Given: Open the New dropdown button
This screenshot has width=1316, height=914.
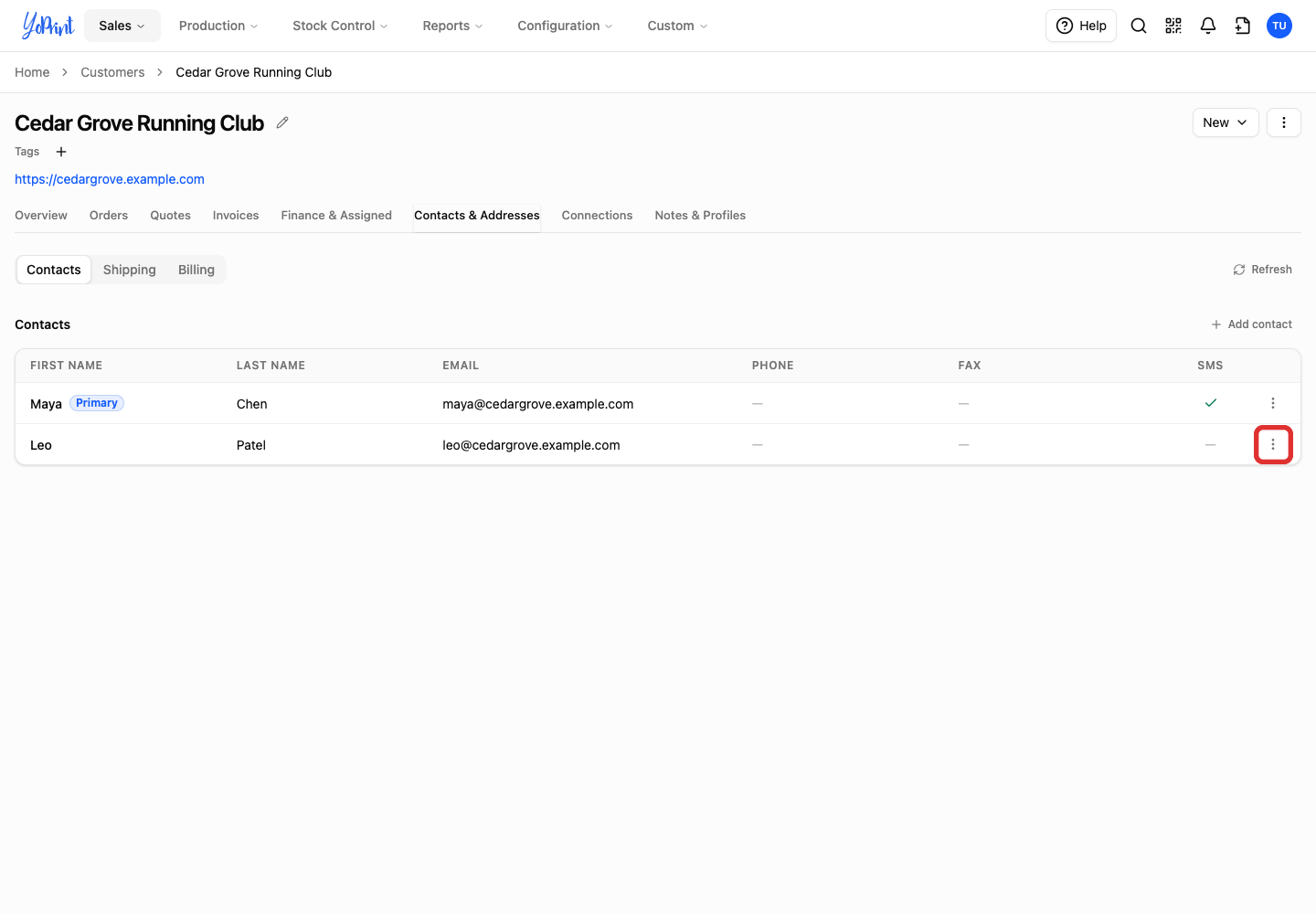Looking at the screenshot, I should click(x=1226, y=122).
